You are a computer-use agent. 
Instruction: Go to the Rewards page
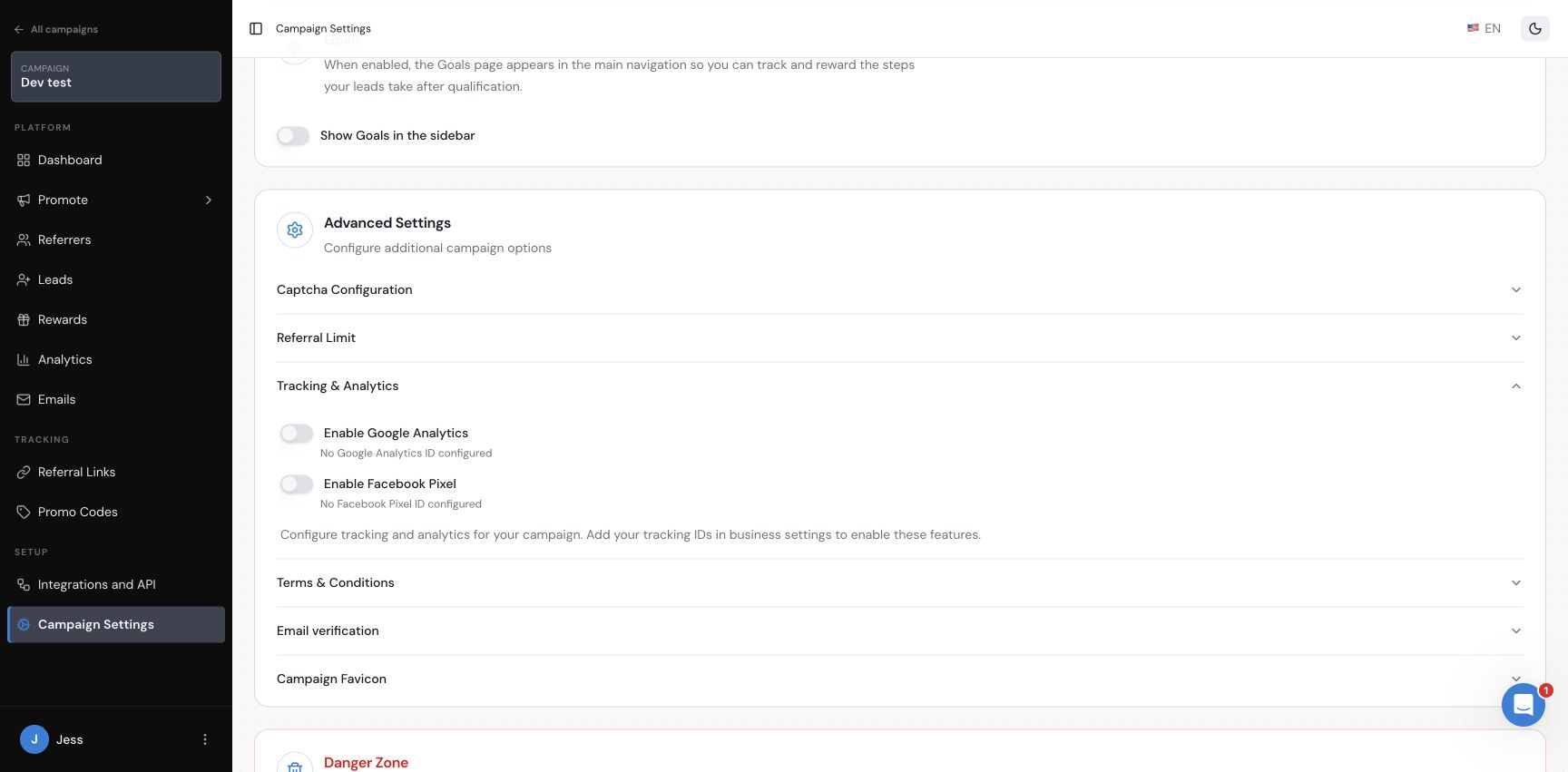[116, 319]
